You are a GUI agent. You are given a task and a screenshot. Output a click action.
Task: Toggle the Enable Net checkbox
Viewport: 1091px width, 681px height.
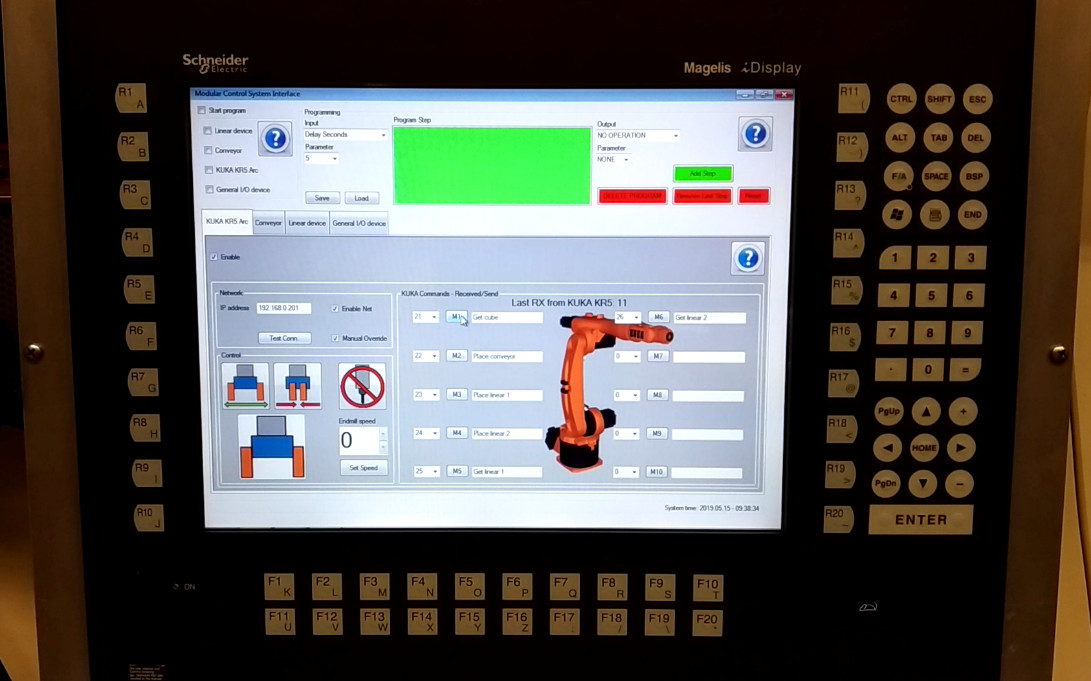335,308
